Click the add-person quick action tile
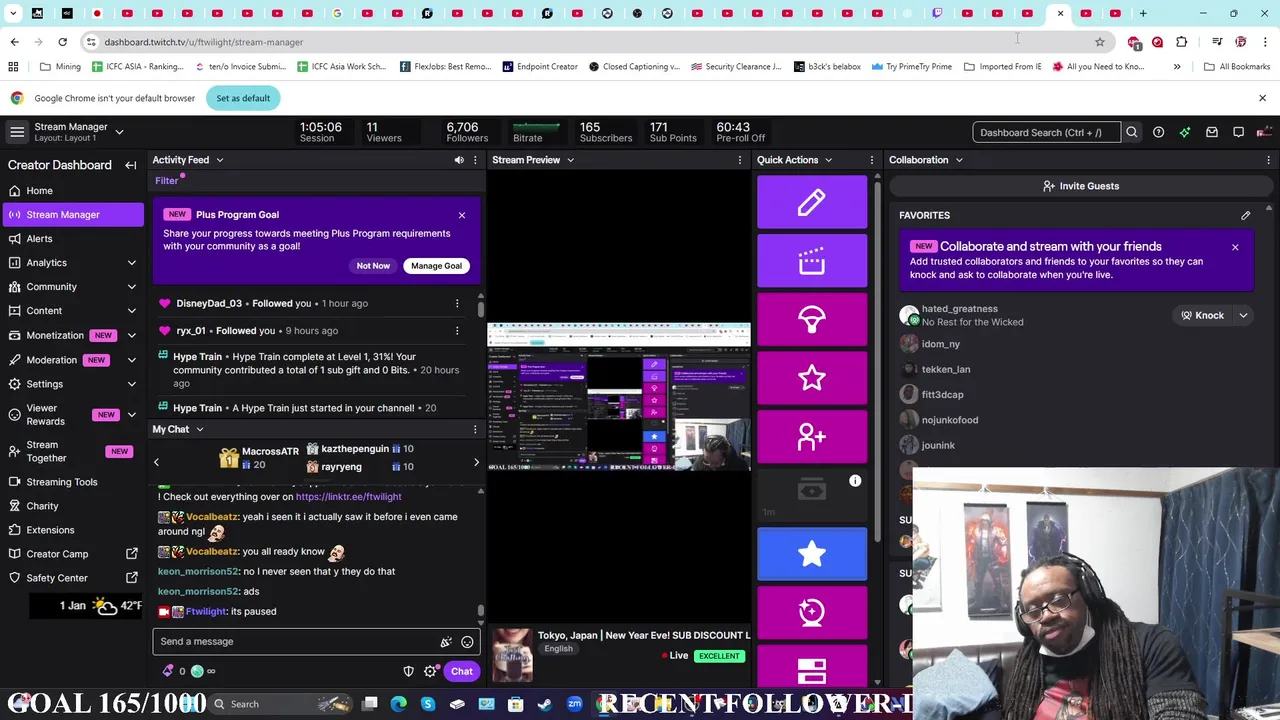Viewport: 1280px width, 720px height. click(812, 437)
